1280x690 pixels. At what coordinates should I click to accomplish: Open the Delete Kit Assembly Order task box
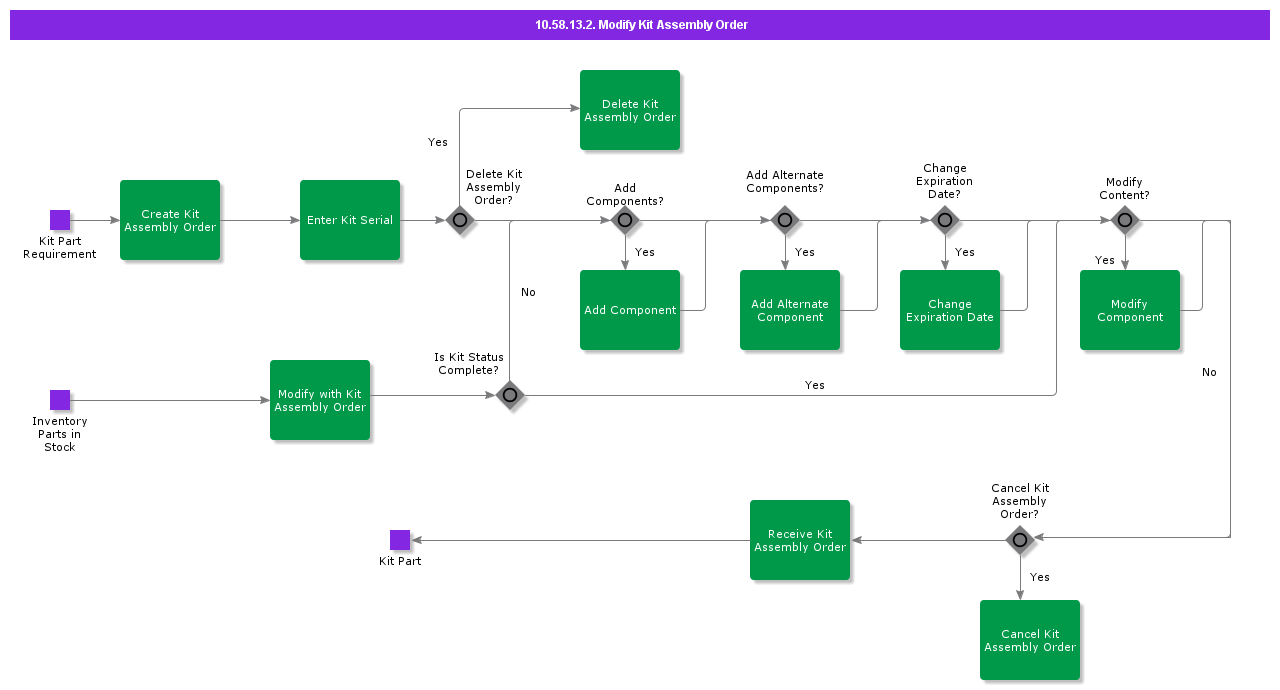pyautogui.click(x=630, y=110)
